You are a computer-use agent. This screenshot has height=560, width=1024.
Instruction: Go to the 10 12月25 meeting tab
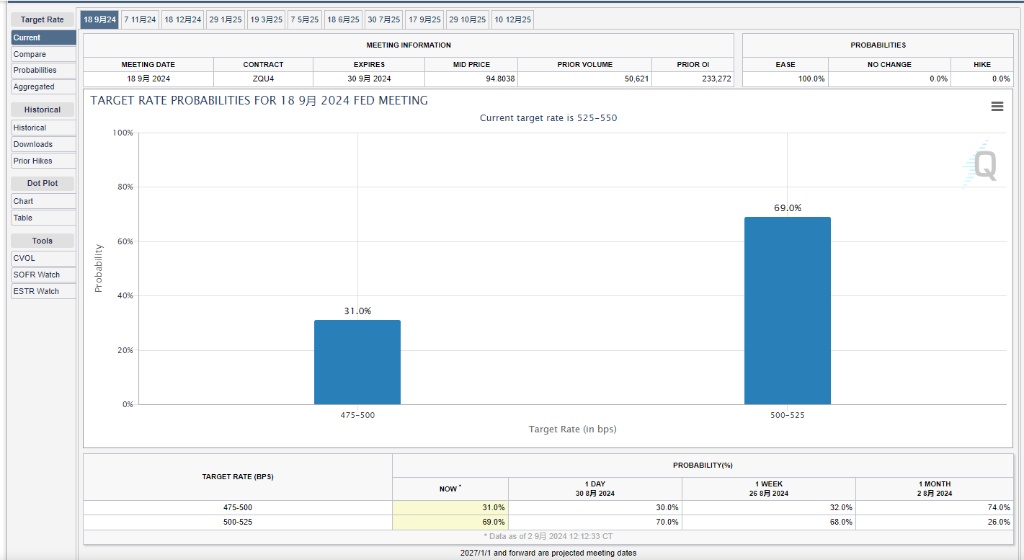click(513, 20)
